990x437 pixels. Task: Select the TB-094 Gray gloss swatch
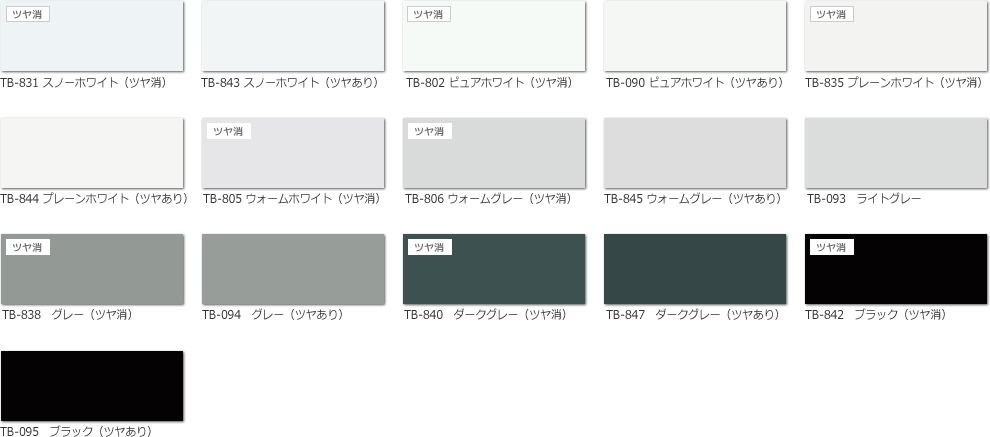click(292, 269)
